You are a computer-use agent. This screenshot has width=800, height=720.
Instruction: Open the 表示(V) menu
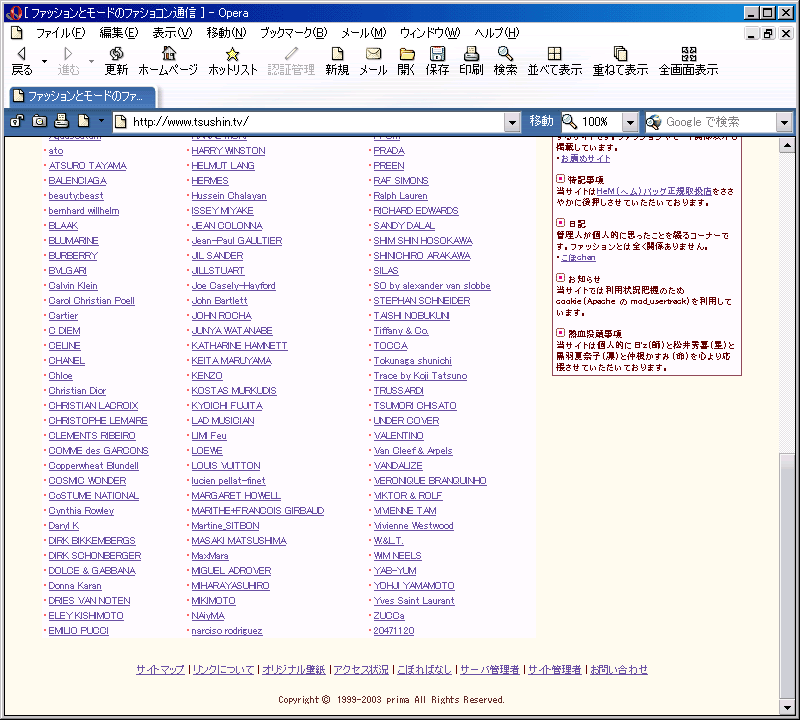(172, 33)
